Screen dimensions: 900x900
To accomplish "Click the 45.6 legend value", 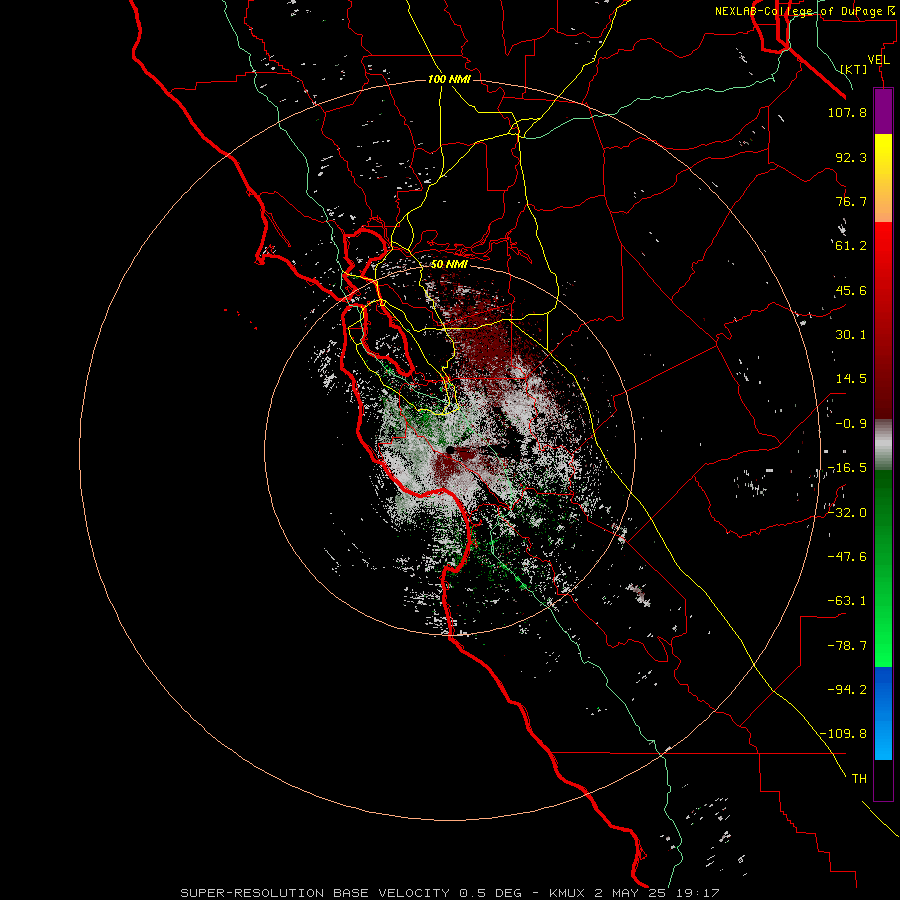I will point(851,290).
